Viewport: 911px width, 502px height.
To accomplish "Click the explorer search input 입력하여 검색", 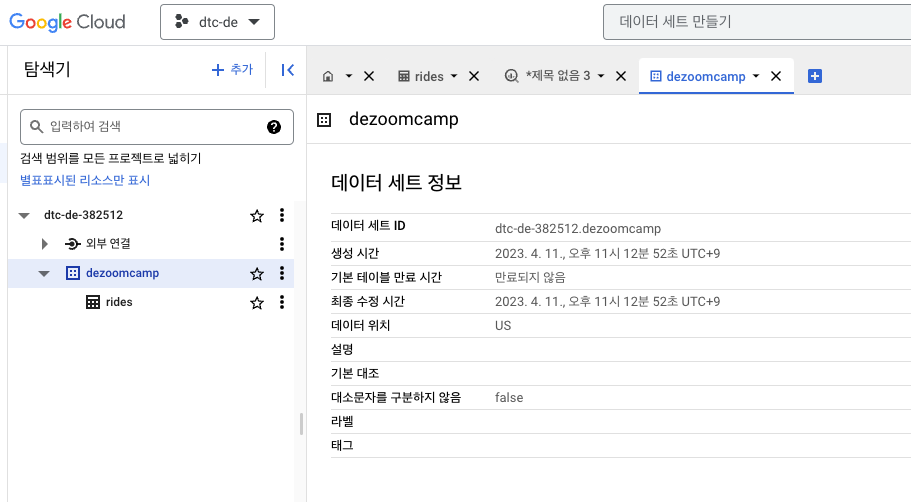I will point(157,127).
